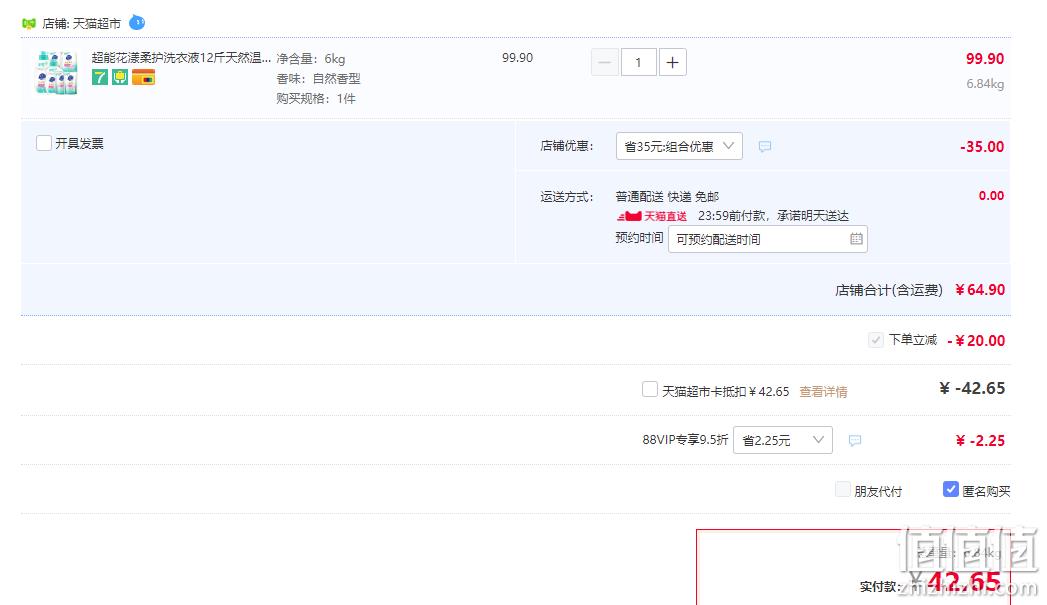Click the -35.00 store discount amount
The width and height of the screenshot is (1047, 605).
click(x=982, y=147)
